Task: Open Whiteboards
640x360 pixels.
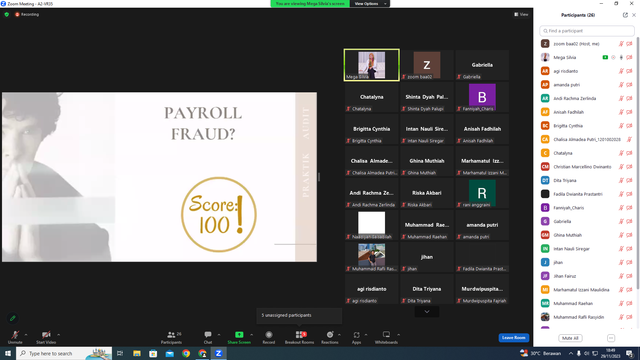Action: coord(386,337)
